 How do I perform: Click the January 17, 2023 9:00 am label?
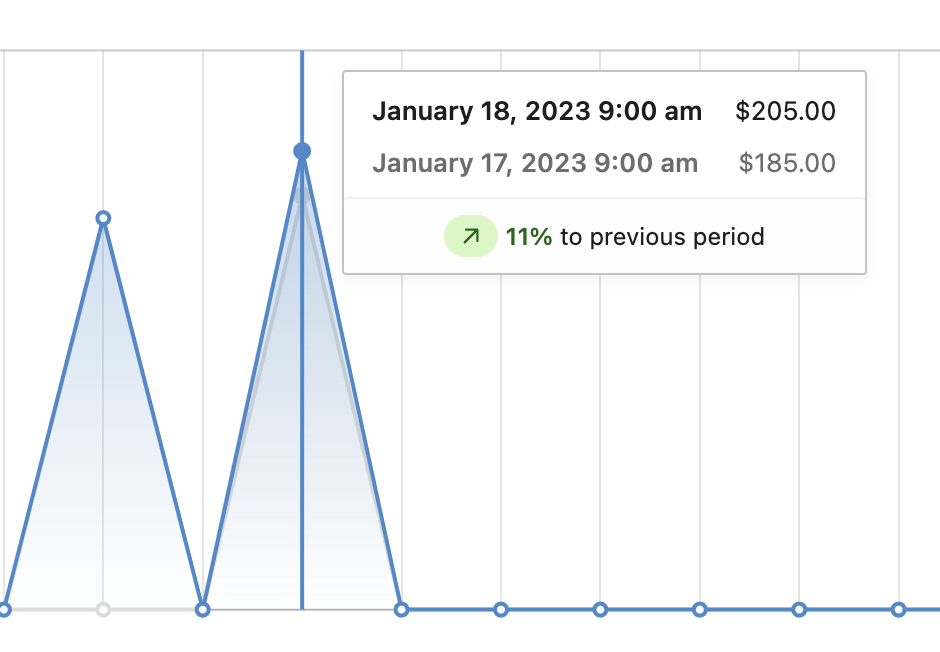535,163
